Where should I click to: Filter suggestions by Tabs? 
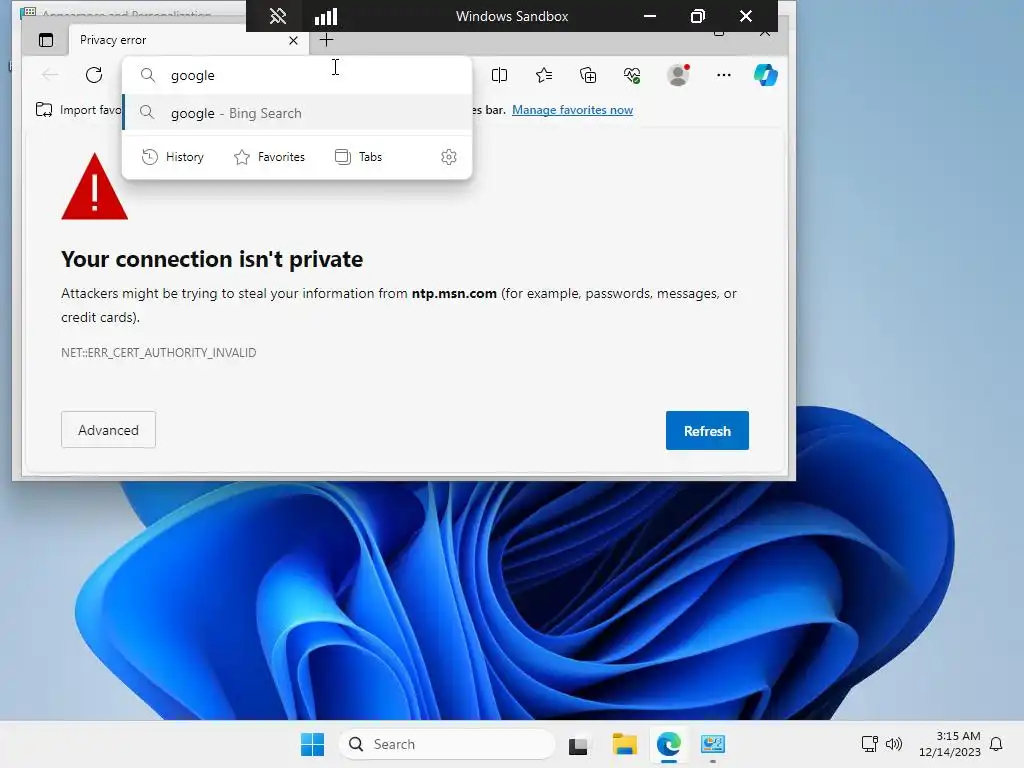click(x=359, y=157)
